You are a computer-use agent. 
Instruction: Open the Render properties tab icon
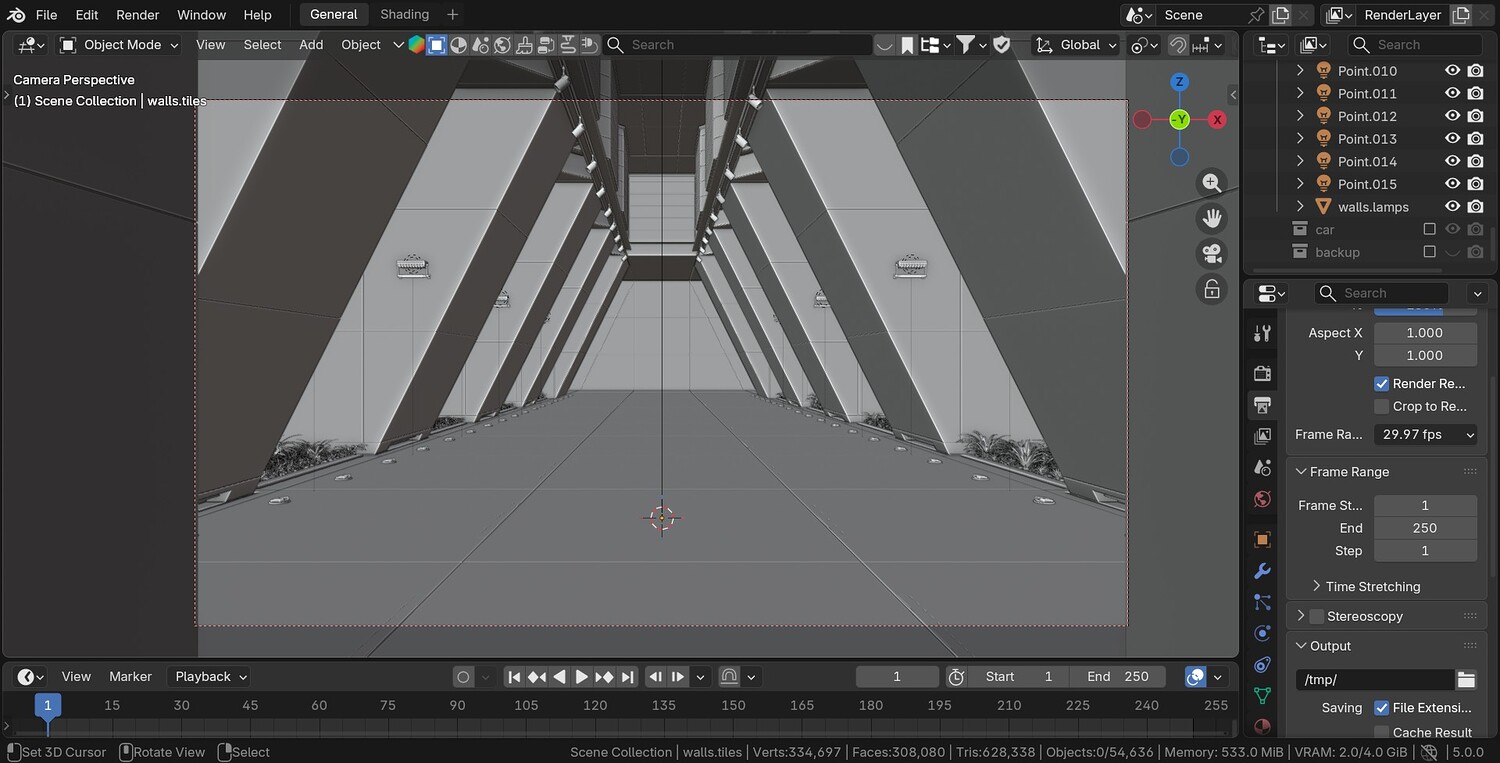click(x=1262, y=373)
